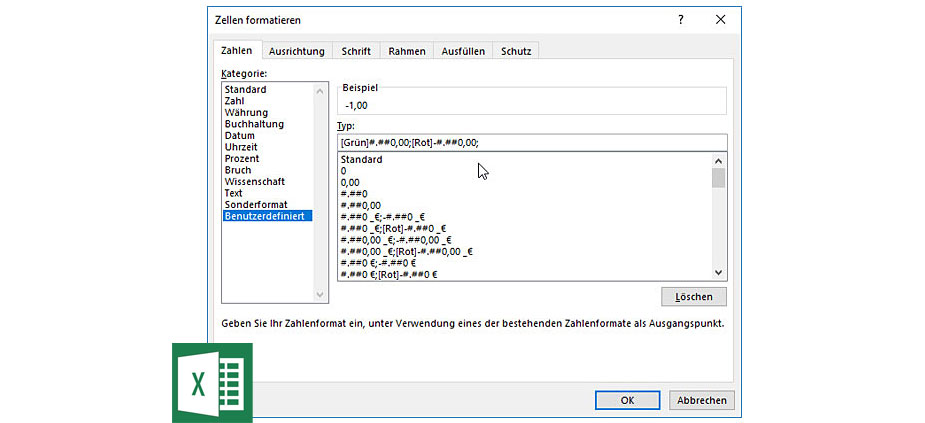Click the category list scrollbar down arrow

point(320,295)
